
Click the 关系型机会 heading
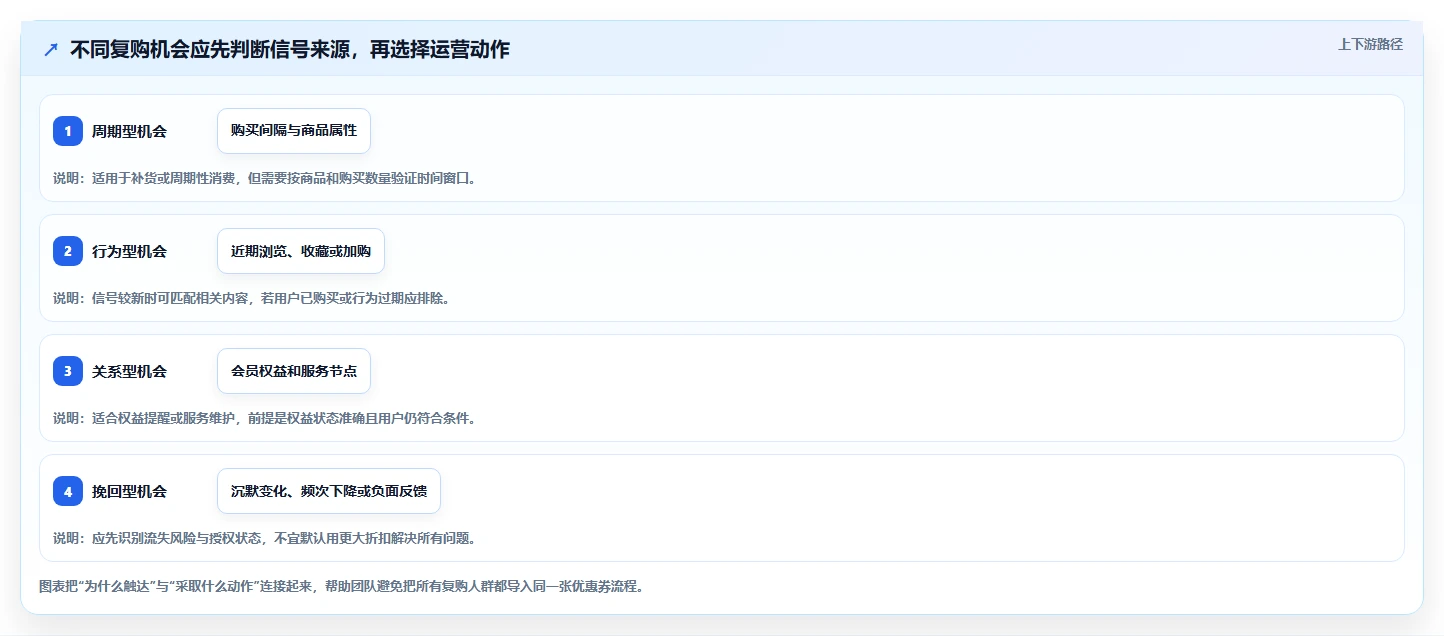129,371
